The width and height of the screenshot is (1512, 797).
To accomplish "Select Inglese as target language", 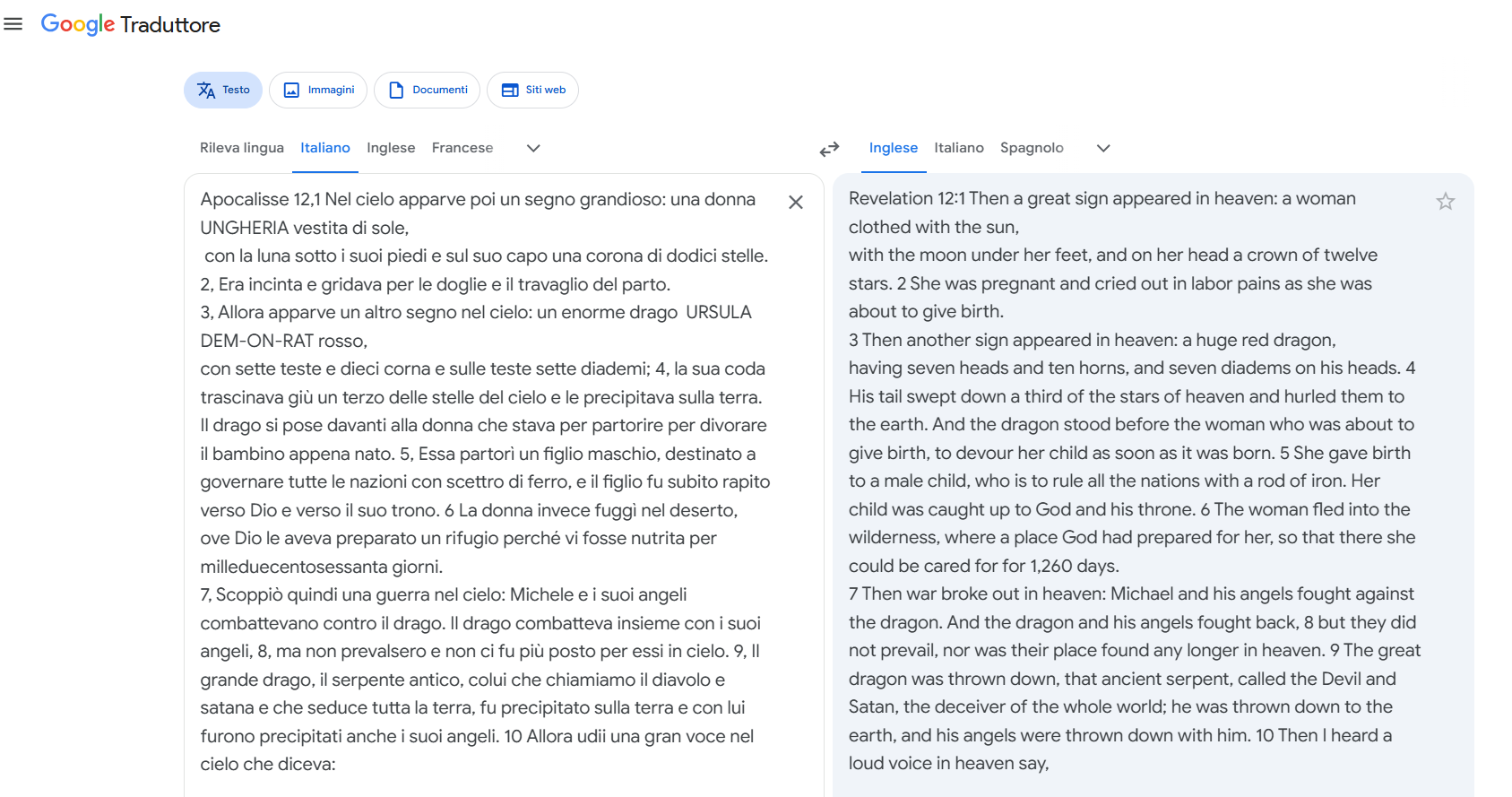I will pos(894,148).
